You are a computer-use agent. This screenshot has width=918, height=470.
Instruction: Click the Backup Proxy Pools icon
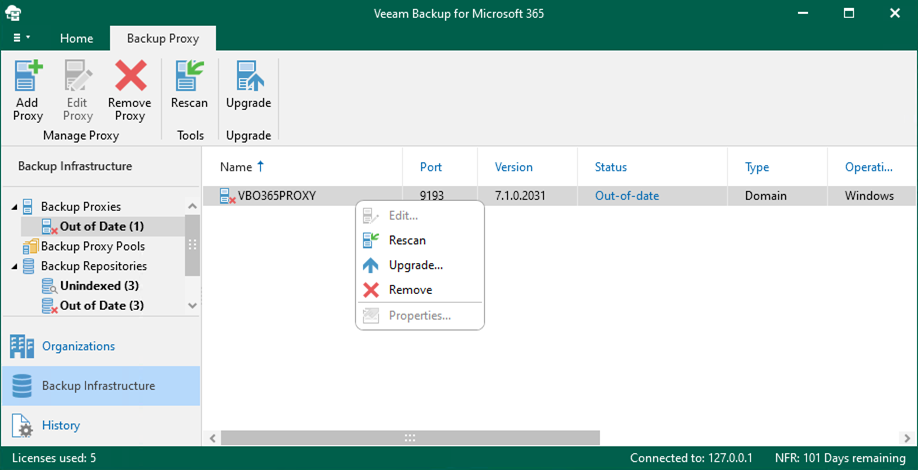[30, 246]
